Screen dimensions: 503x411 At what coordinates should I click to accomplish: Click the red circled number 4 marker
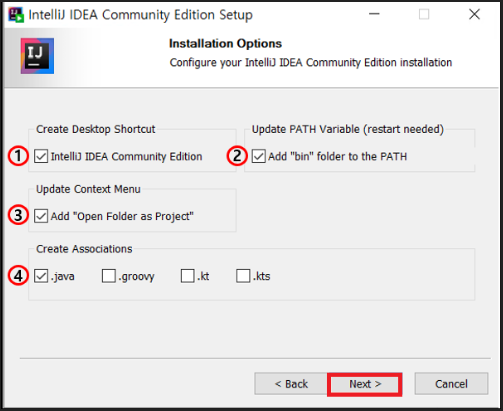click(18, 275)
